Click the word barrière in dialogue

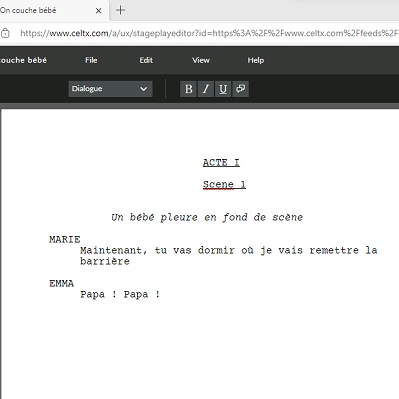[x=105, y=261]
